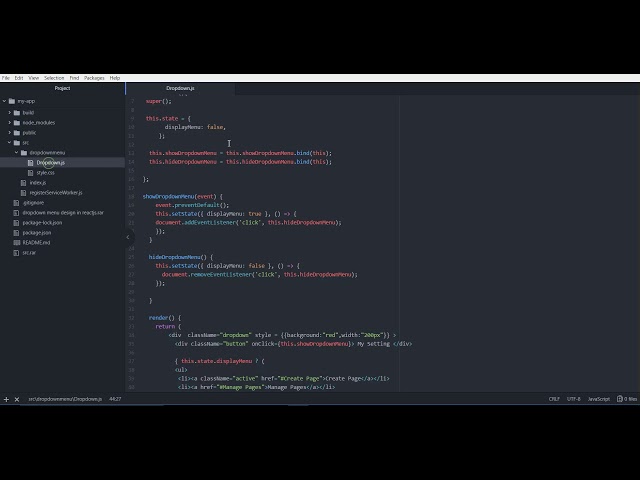Screen dimensions: 640x480
Task: Open index.js in the tree
Action: point(38,183)
